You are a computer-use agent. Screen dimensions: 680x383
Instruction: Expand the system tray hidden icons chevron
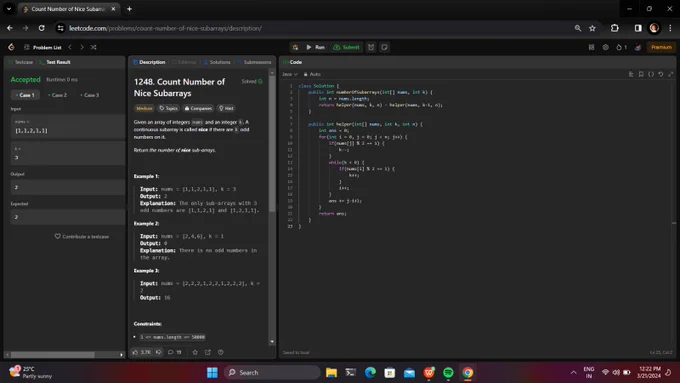(x=573, y=373)
